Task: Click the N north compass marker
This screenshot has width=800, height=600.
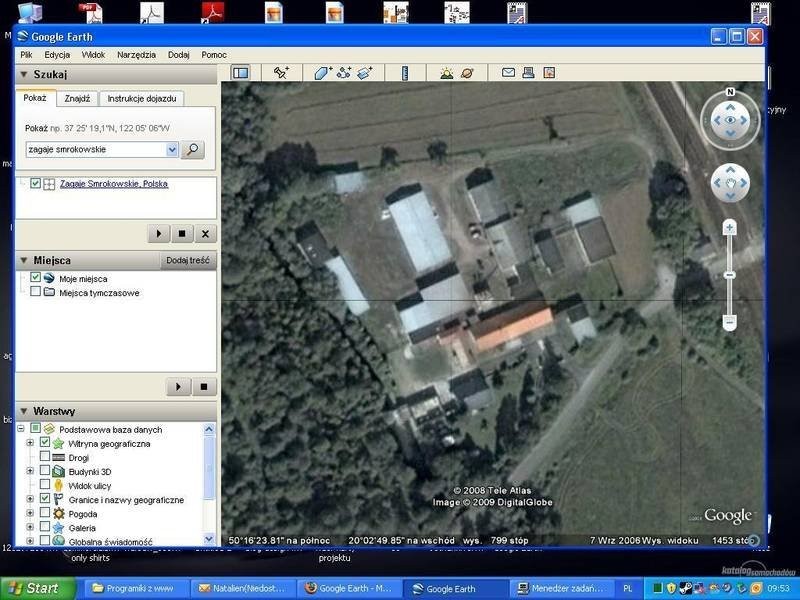Action: click(730, 92)
